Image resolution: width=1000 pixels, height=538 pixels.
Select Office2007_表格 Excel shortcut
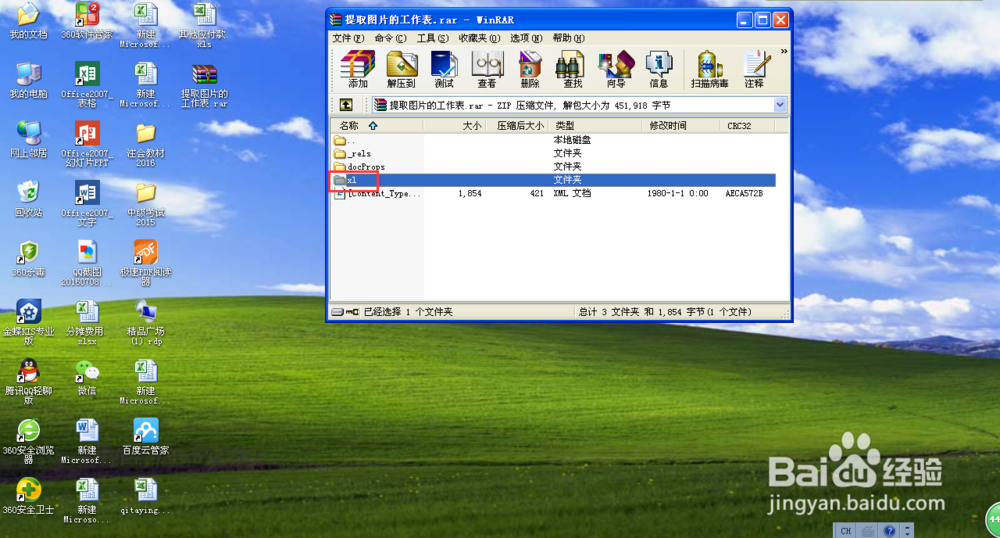[87, 85]
